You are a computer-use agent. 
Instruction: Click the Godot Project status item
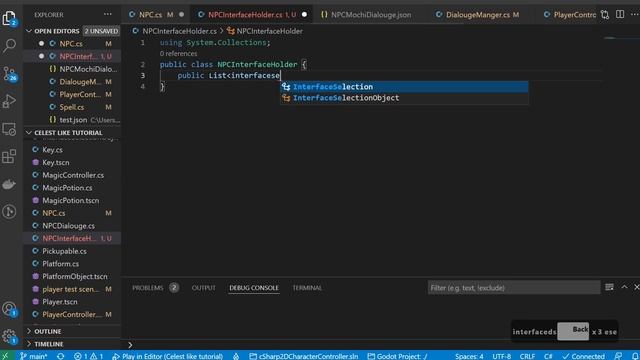pyautogui.click(x=398, y=356)
